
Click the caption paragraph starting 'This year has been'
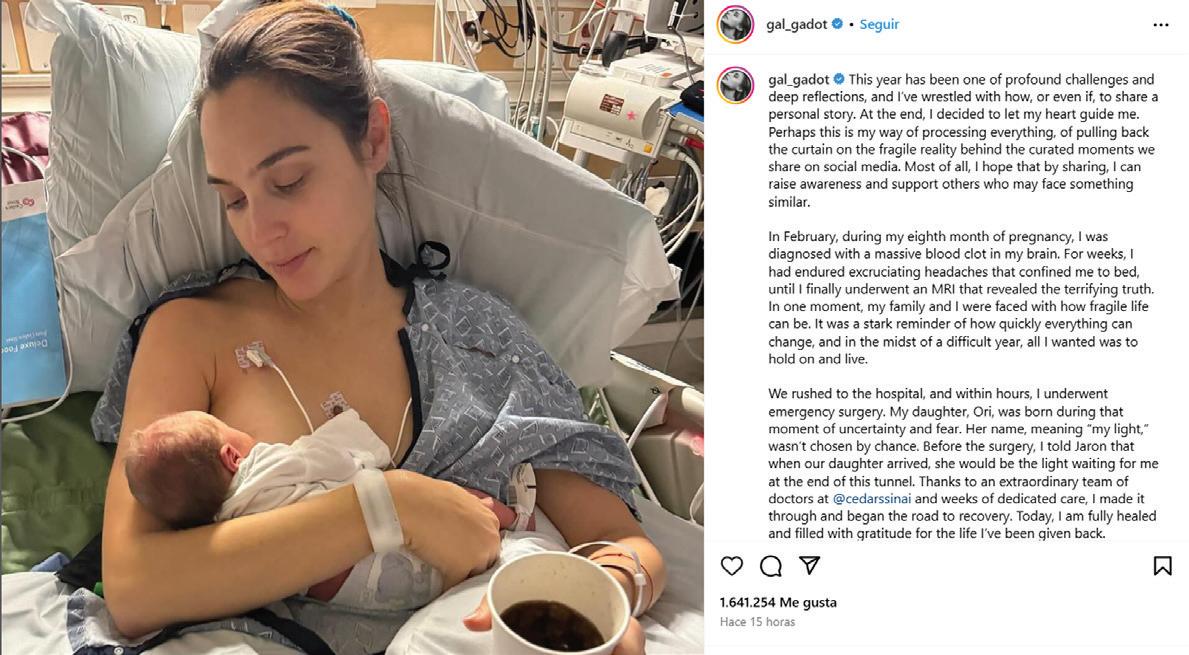pyautogui.click(x=963, y=140)
